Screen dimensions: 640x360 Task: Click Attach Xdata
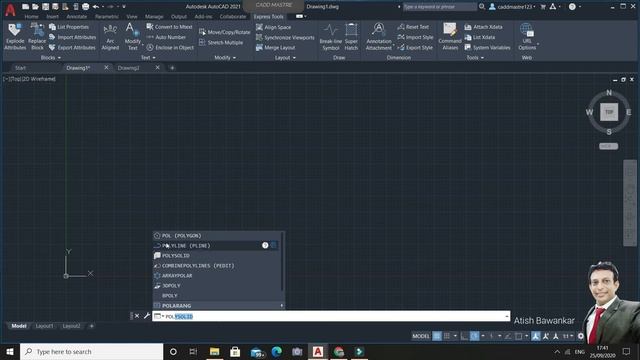(x=483, y=27)
